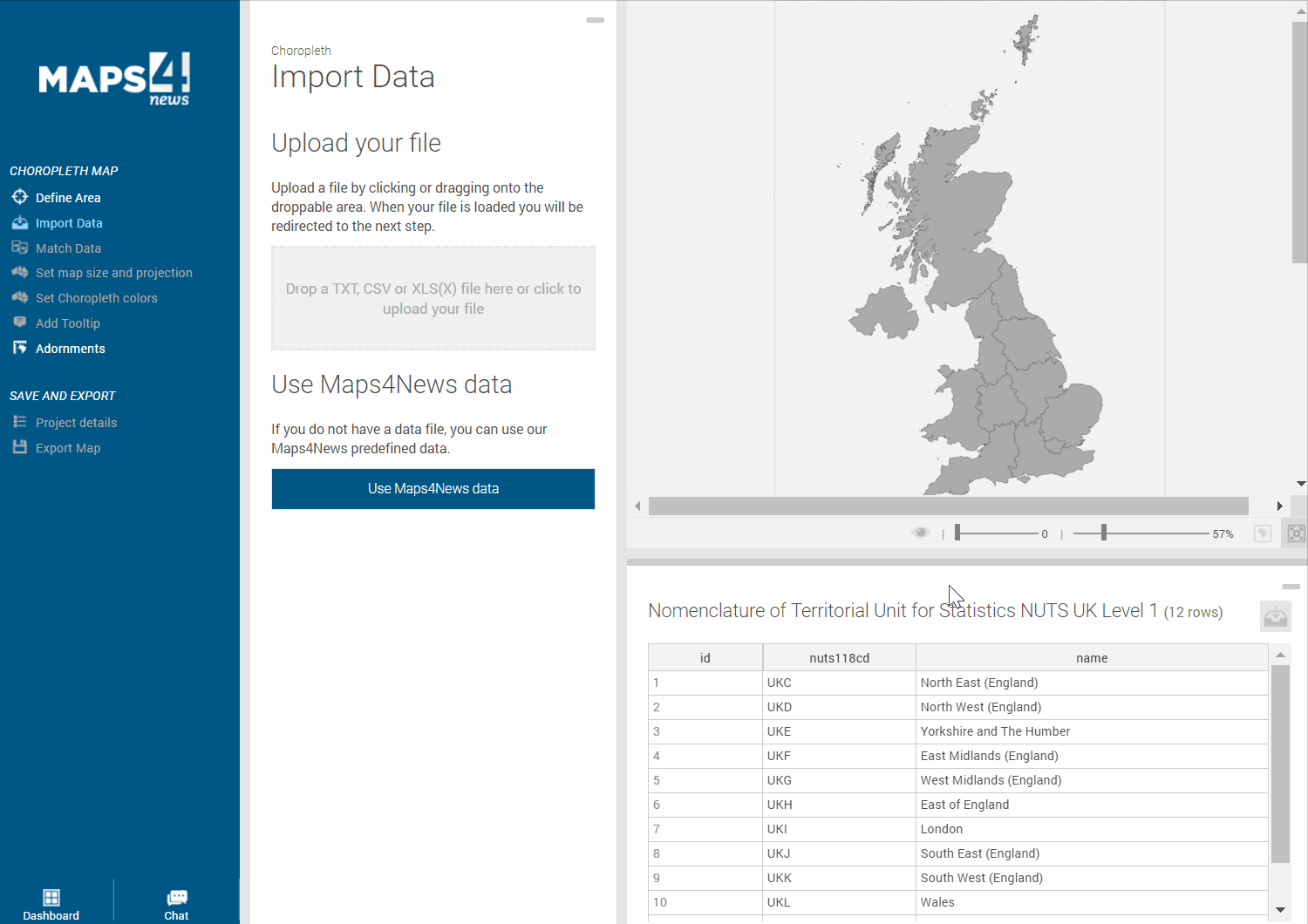Select the London cell
The width and height of the screenshot is (1308, 924).
[1092, 829]
